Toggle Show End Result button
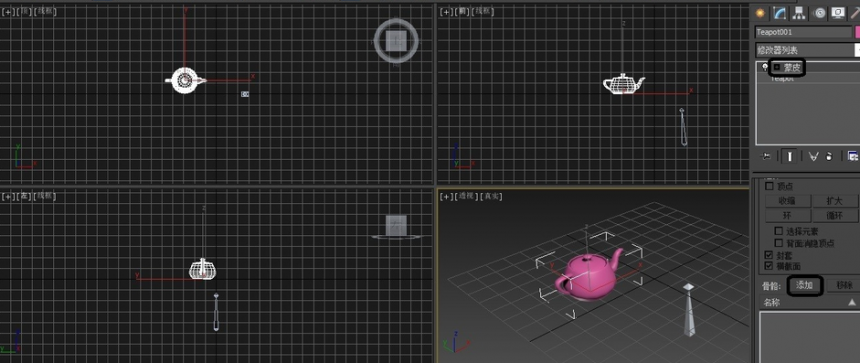860x363 pixels. click(x=789, y=156)
